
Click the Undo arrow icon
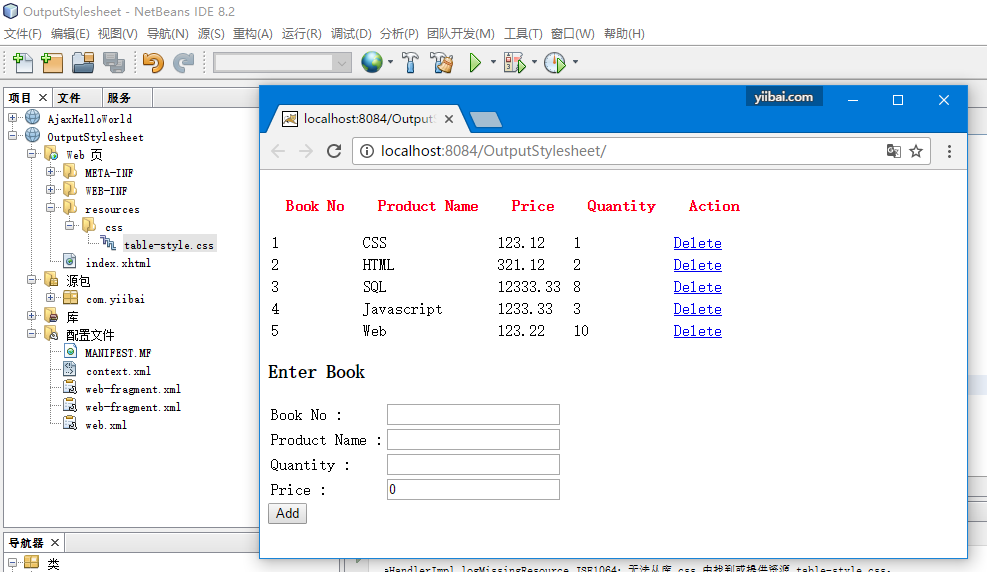[x=152, y=63]
